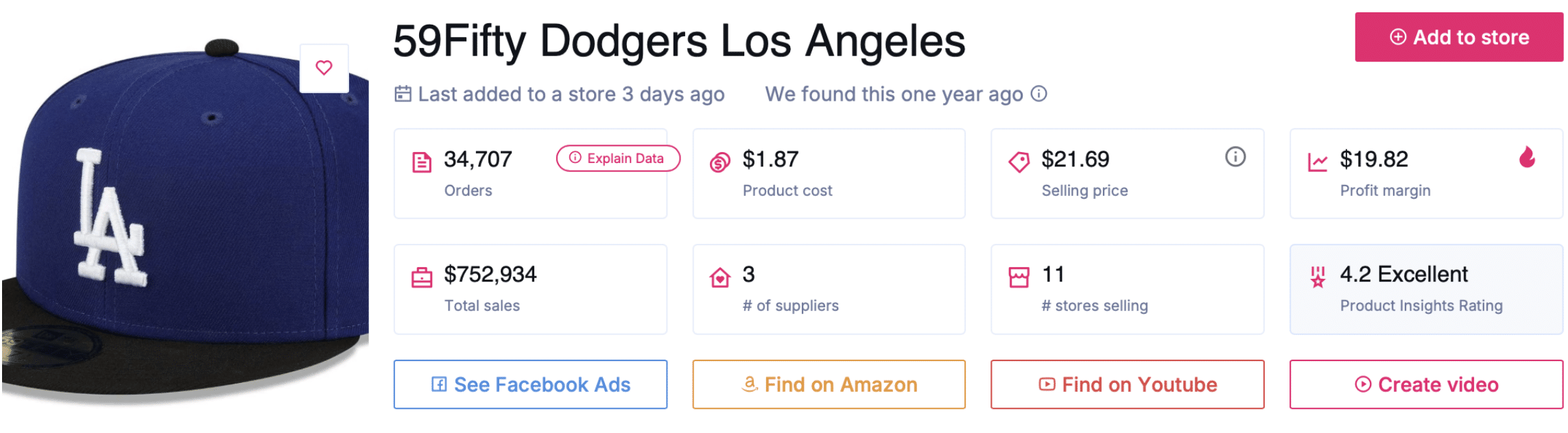Open See Facebook Ads
The image size is (1568, 433).
click(x=530, y=384)
